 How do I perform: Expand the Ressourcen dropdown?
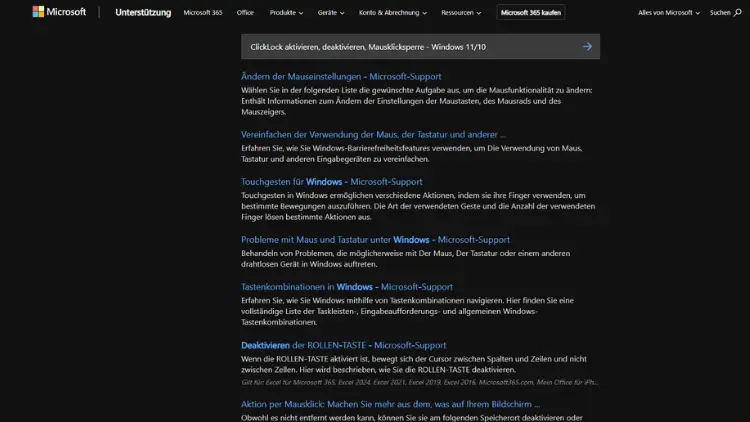point(461,12)
